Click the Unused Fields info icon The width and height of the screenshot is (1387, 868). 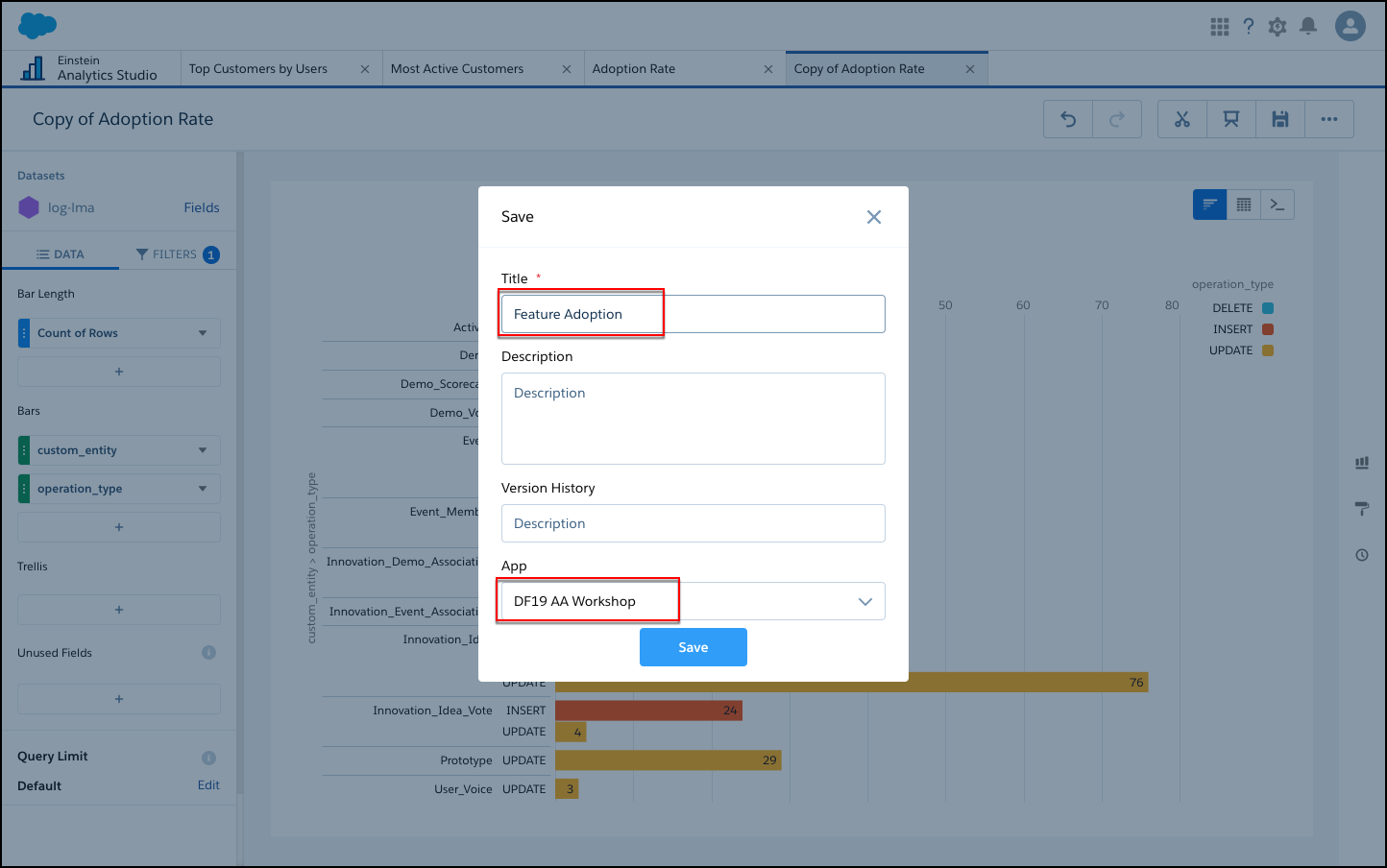click(x=208, y=653)
